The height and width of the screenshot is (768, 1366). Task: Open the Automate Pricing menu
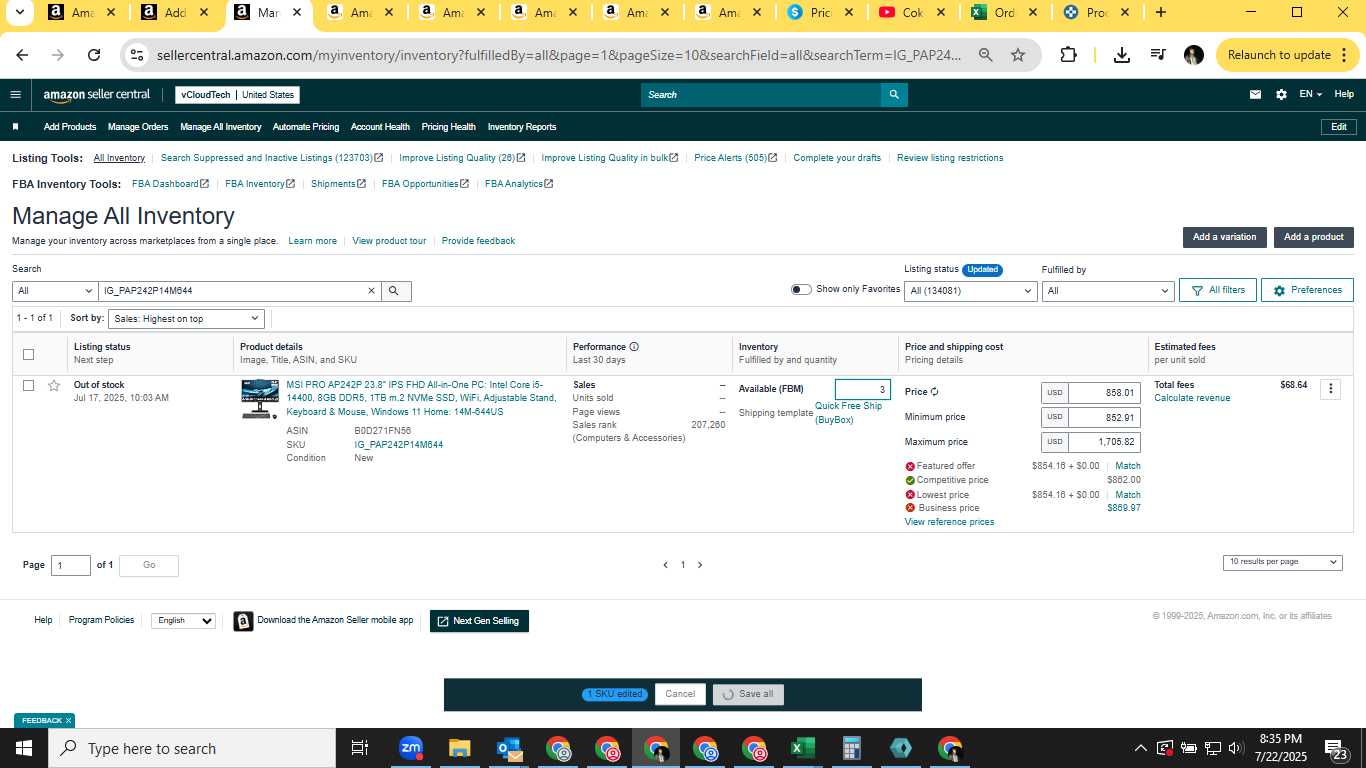click(x=306, y=127)
